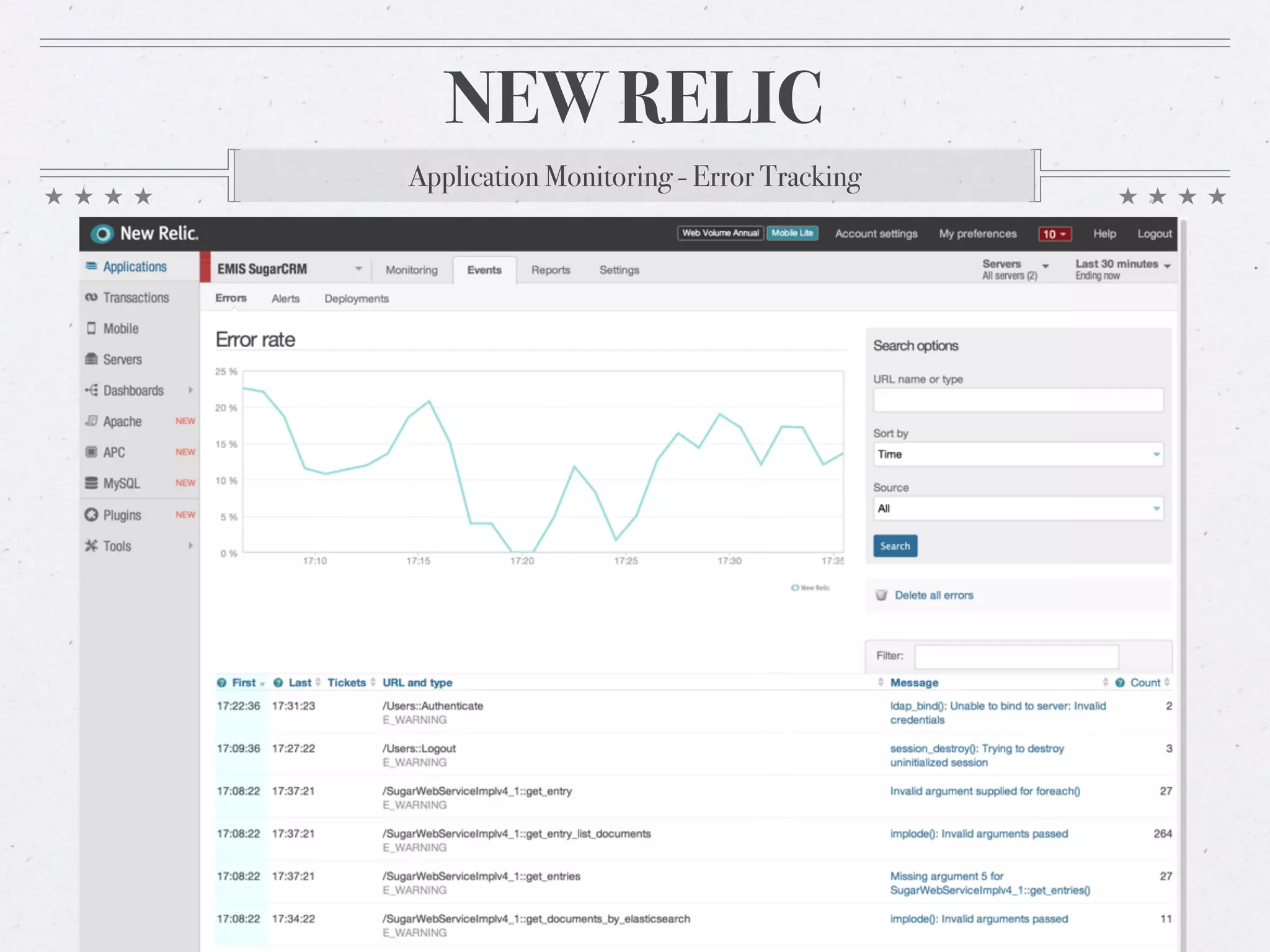The height and width of the screenshot is (952, 1270).
Task: Open the Sort by Time dropdown
Action: (1018, 454)
